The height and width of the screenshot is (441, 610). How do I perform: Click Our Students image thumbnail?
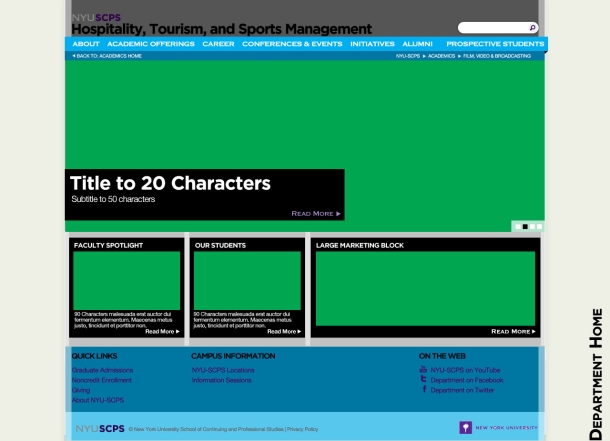pos(247,280)
